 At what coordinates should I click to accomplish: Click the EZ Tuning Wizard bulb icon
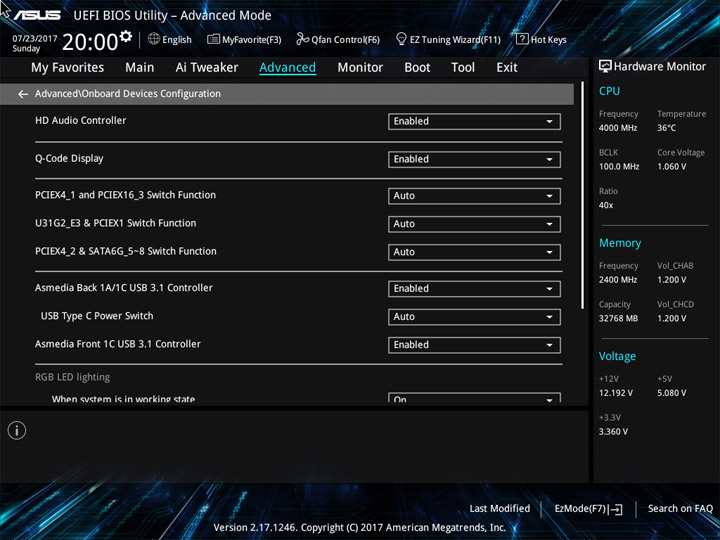pyautogui.click(x=401, y=39)
